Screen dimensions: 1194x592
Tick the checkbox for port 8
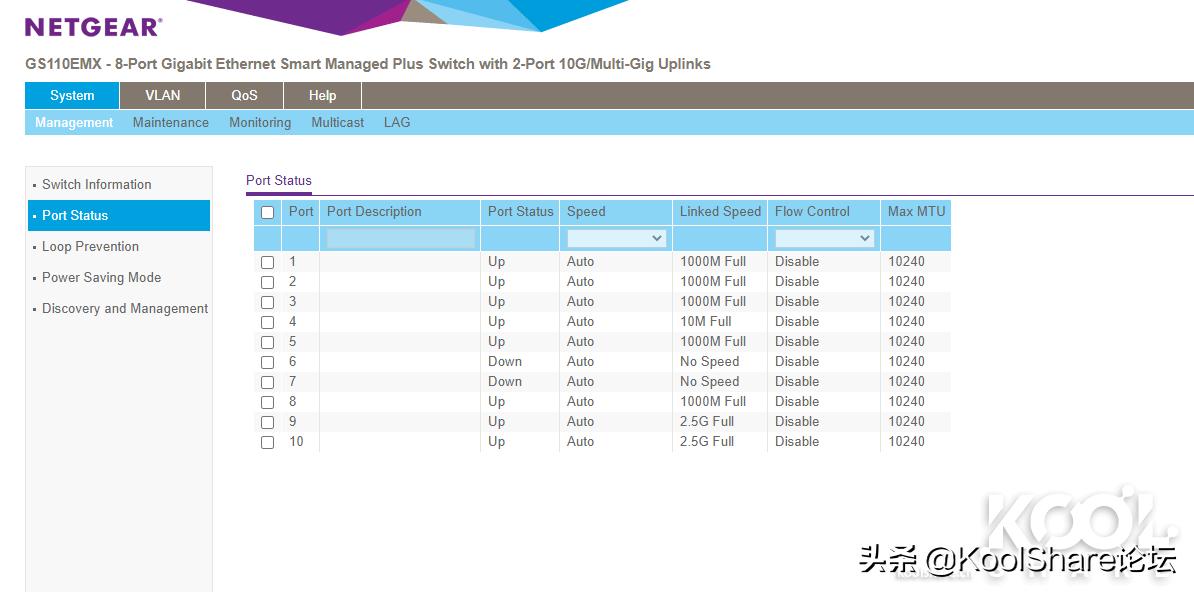[x=267, y=402]
